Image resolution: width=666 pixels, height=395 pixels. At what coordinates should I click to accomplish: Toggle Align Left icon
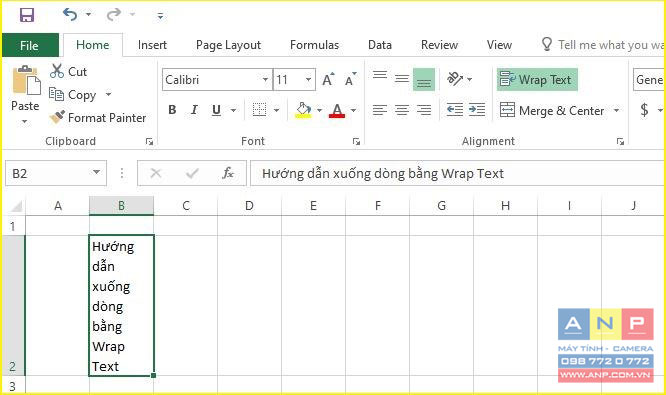(380, 110)
